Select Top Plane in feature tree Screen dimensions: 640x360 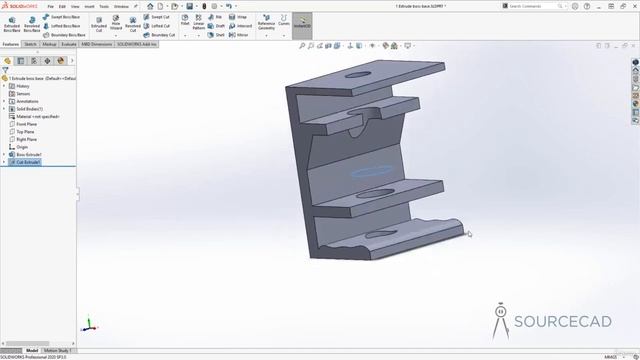click(x=22, y=132)
